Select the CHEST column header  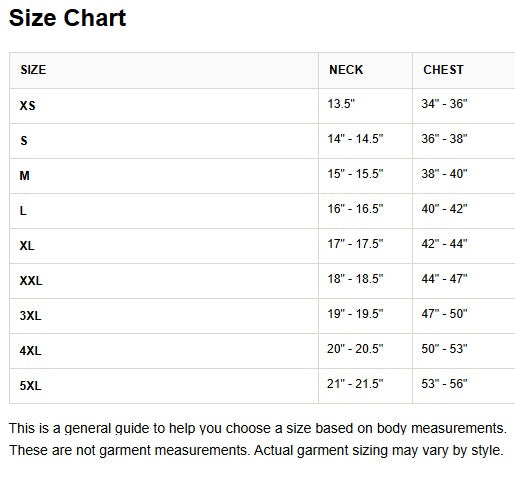pyautogui.click(x=443, y=70)
